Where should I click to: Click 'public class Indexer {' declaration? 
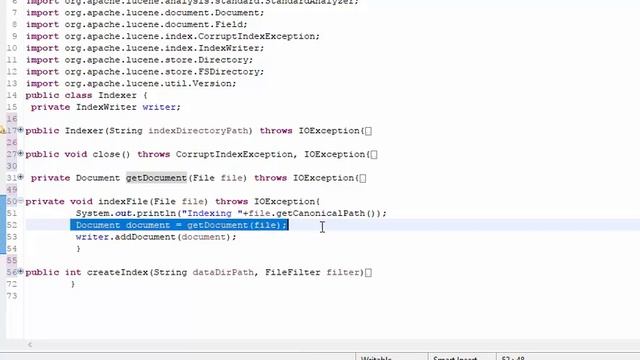tap(86, 96)
